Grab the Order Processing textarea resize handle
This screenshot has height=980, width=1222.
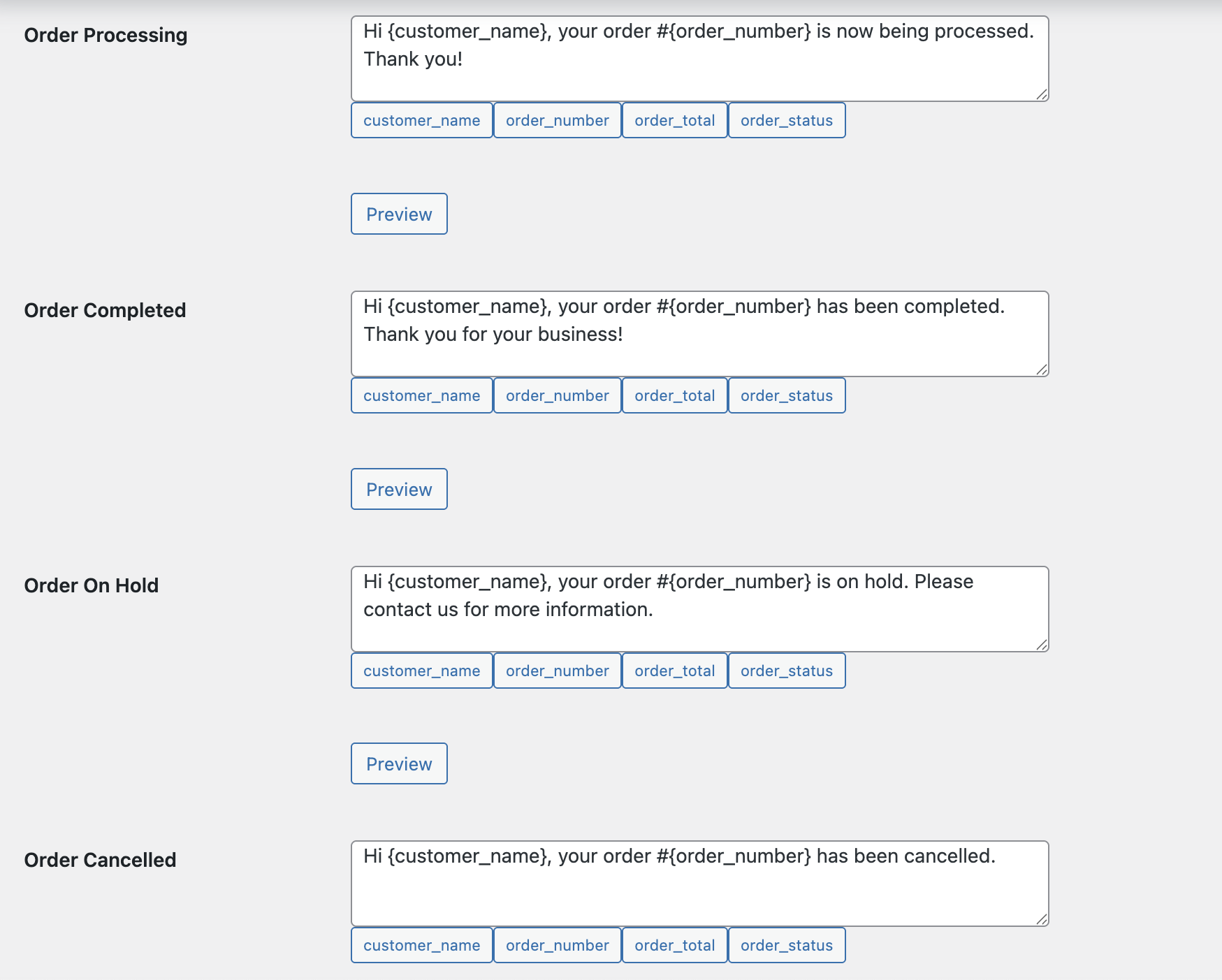coord(1042,94)
